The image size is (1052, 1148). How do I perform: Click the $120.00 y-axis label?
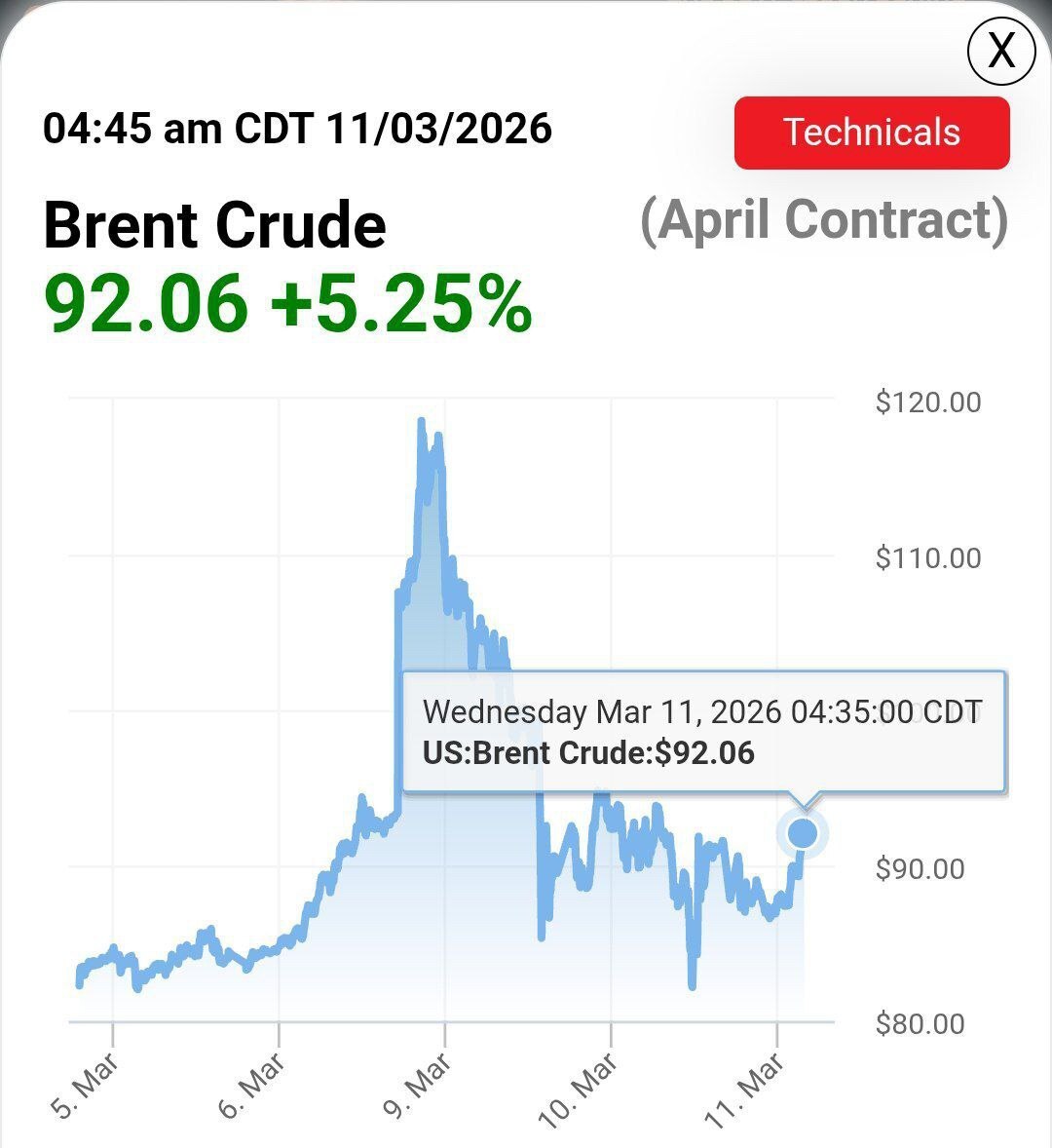927,402
